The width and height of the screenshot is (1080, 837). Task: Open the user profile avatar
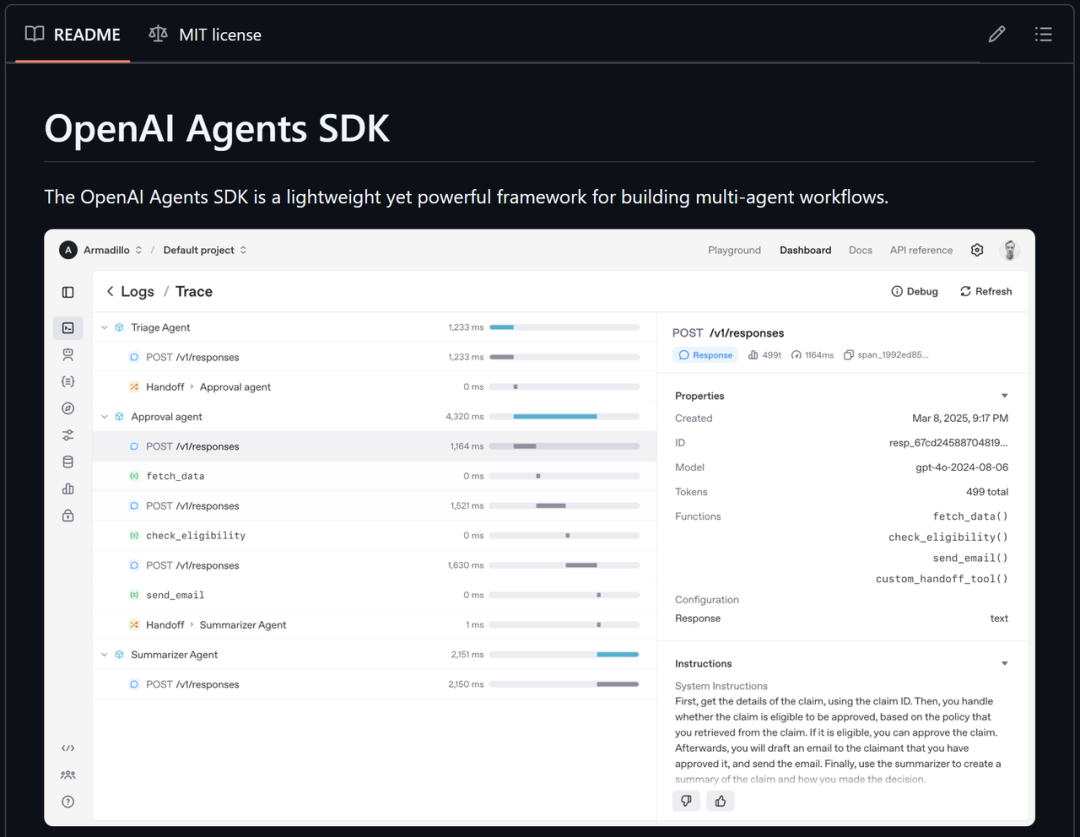point(1010,250)
